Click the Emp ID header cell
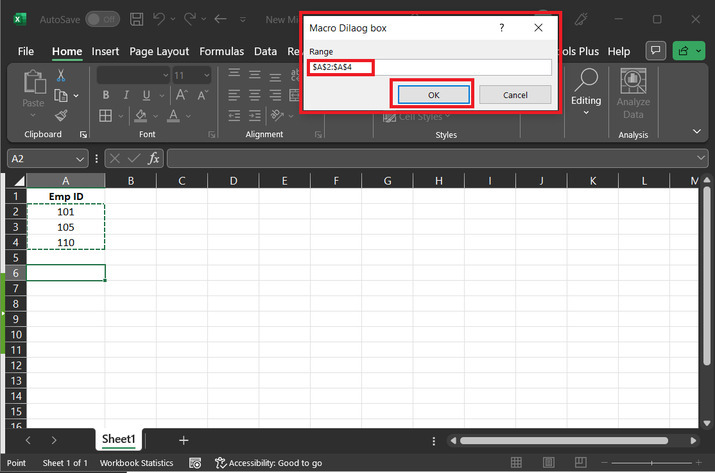This screenshot has width=715, height=473. coord(66,196)
